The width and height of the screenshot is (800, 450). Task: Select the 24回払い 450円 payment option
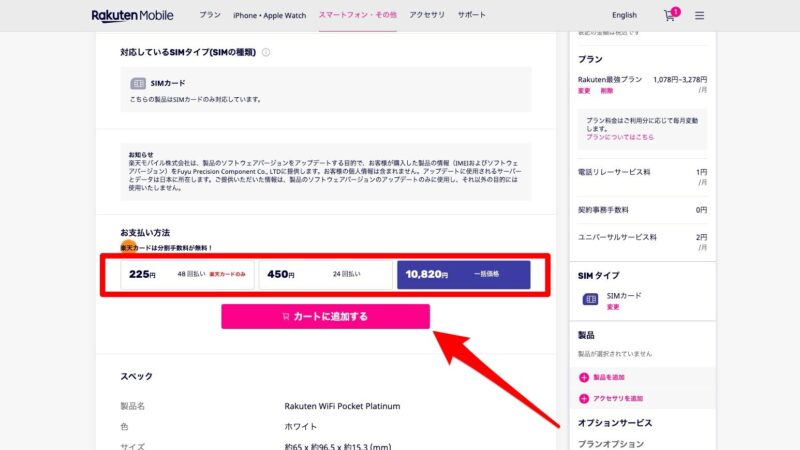[x=325, y=274]
